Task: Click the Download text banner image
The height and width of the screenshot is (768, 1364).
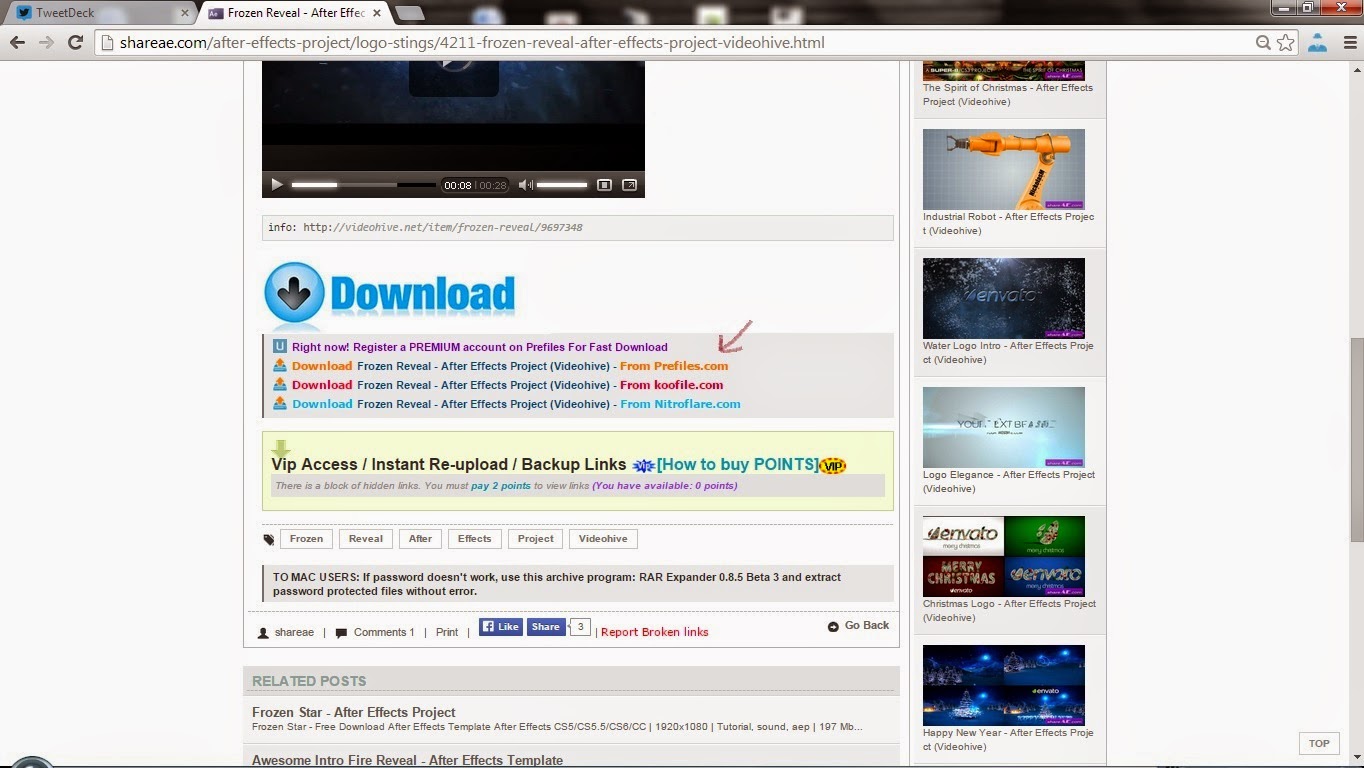Action: 422,294
